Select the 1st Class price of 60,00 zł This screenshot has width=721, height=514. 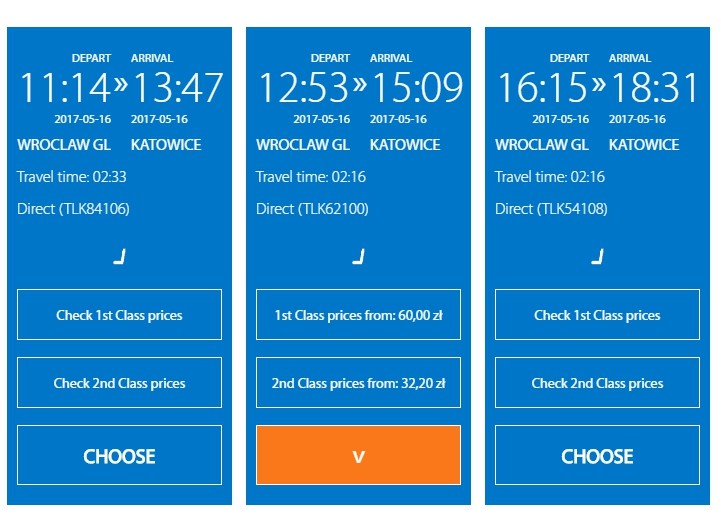(x=358, y=315)
